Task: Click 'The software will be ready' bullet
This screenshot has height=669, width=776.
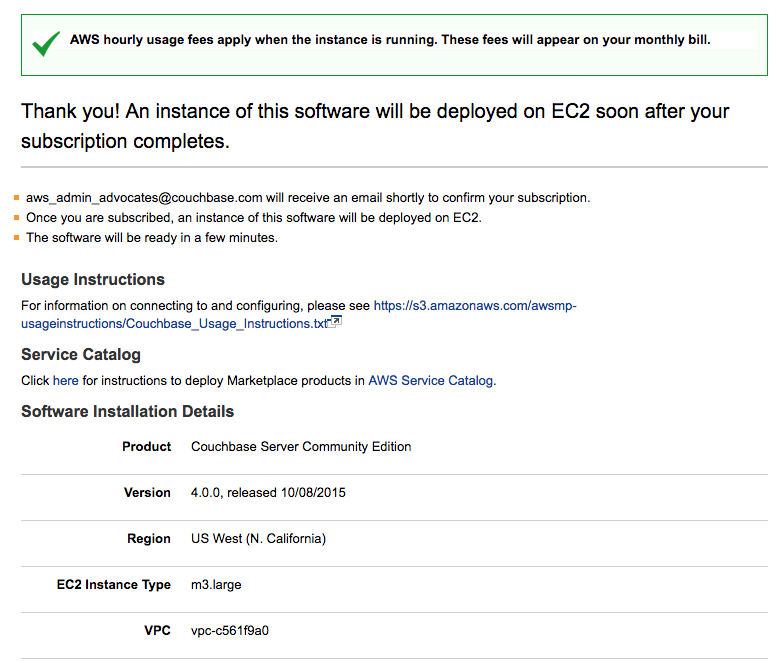Action: 152,238
